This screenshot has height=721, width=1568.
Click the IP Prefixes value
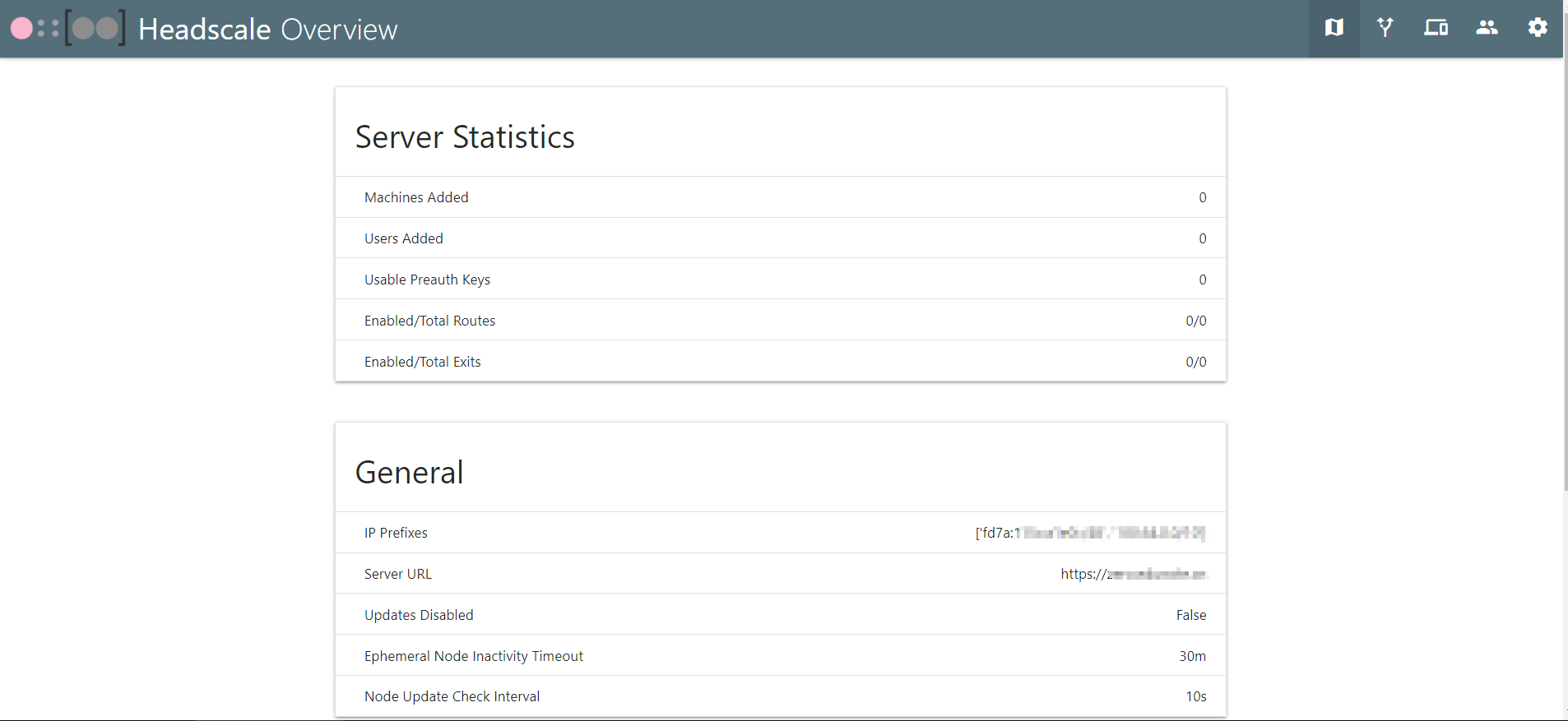pyautogui.click(x=1090, y=533)
